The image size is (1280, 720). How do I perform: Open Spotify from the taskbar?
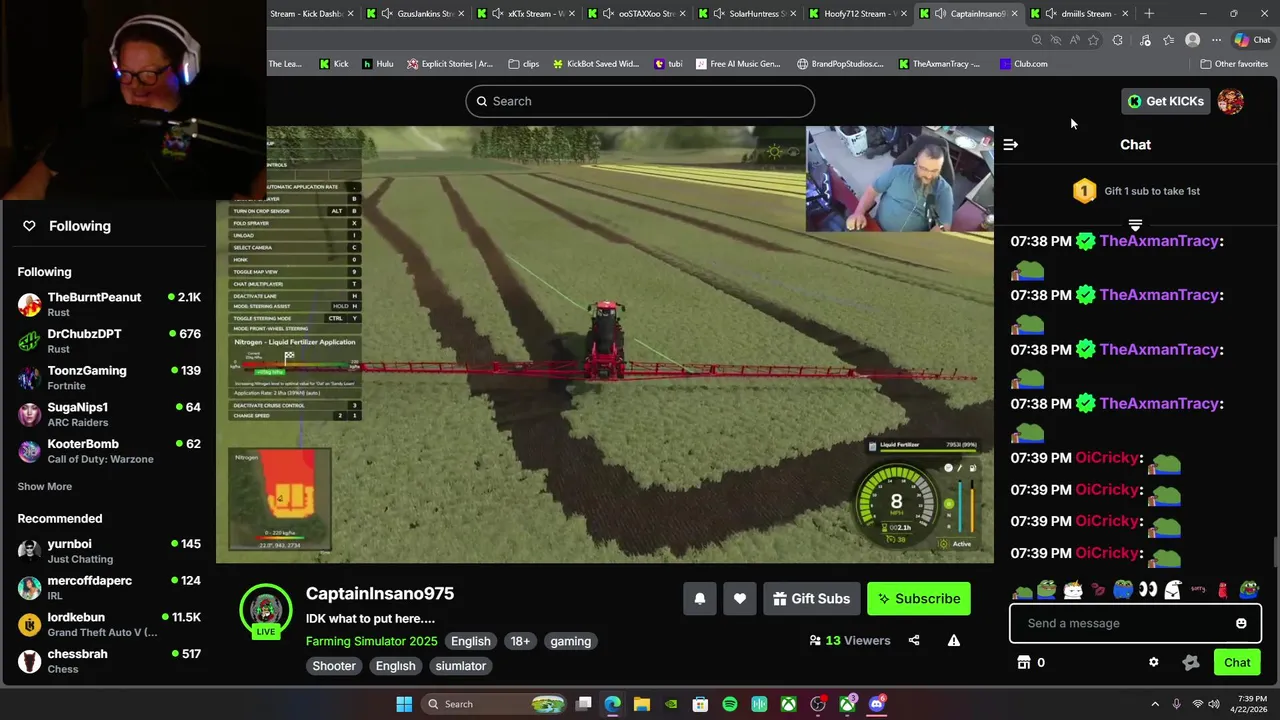point(730,704)
